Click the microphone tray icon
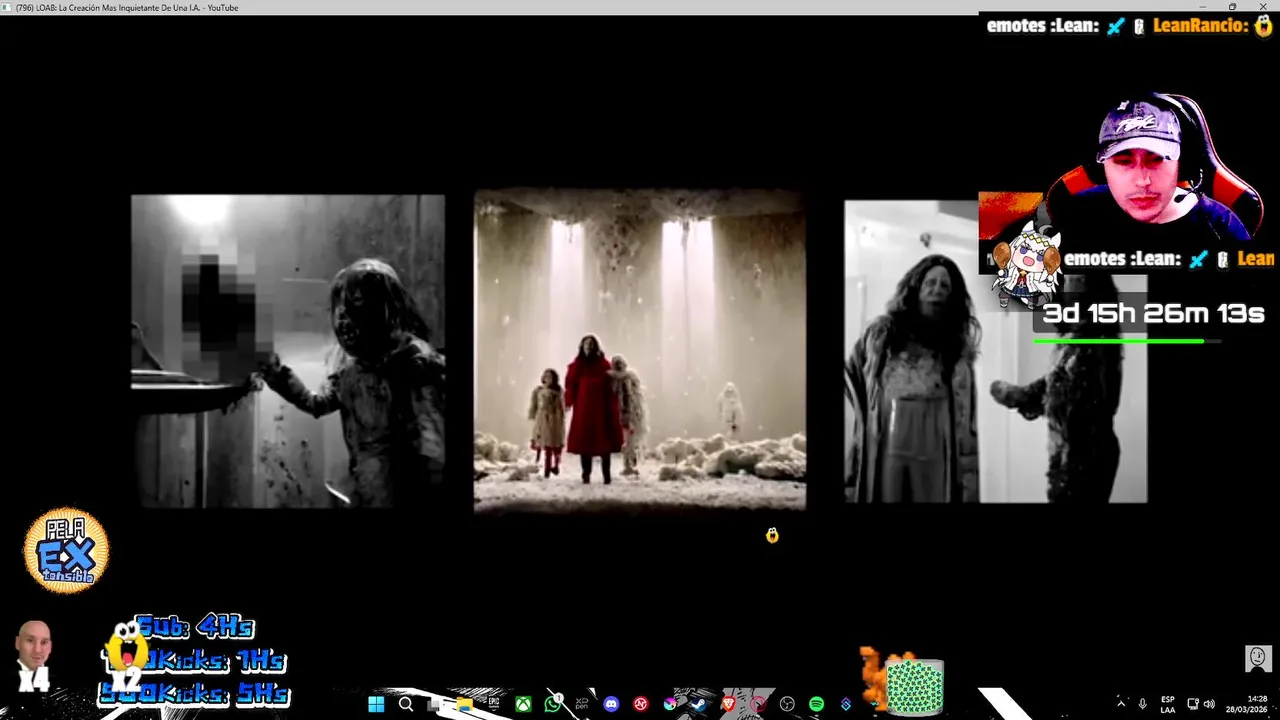The image size is (1280, 720). (1142, 704)
